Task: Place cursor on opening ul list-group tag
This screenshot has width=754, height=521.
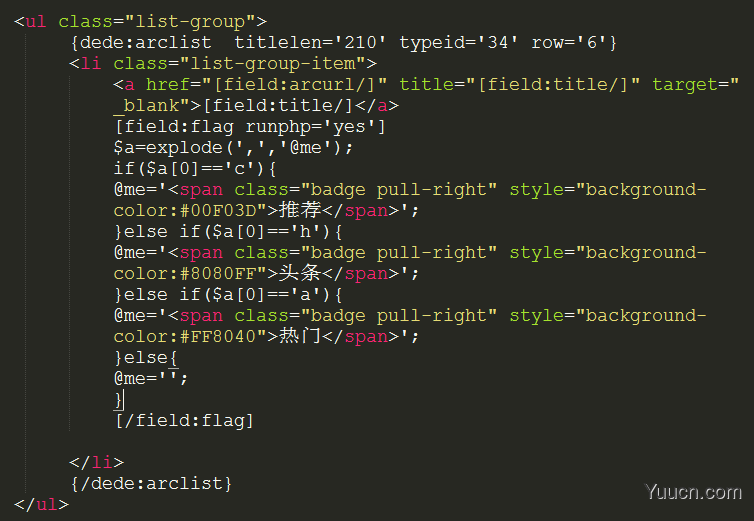Action: click(x=140, y=21)
